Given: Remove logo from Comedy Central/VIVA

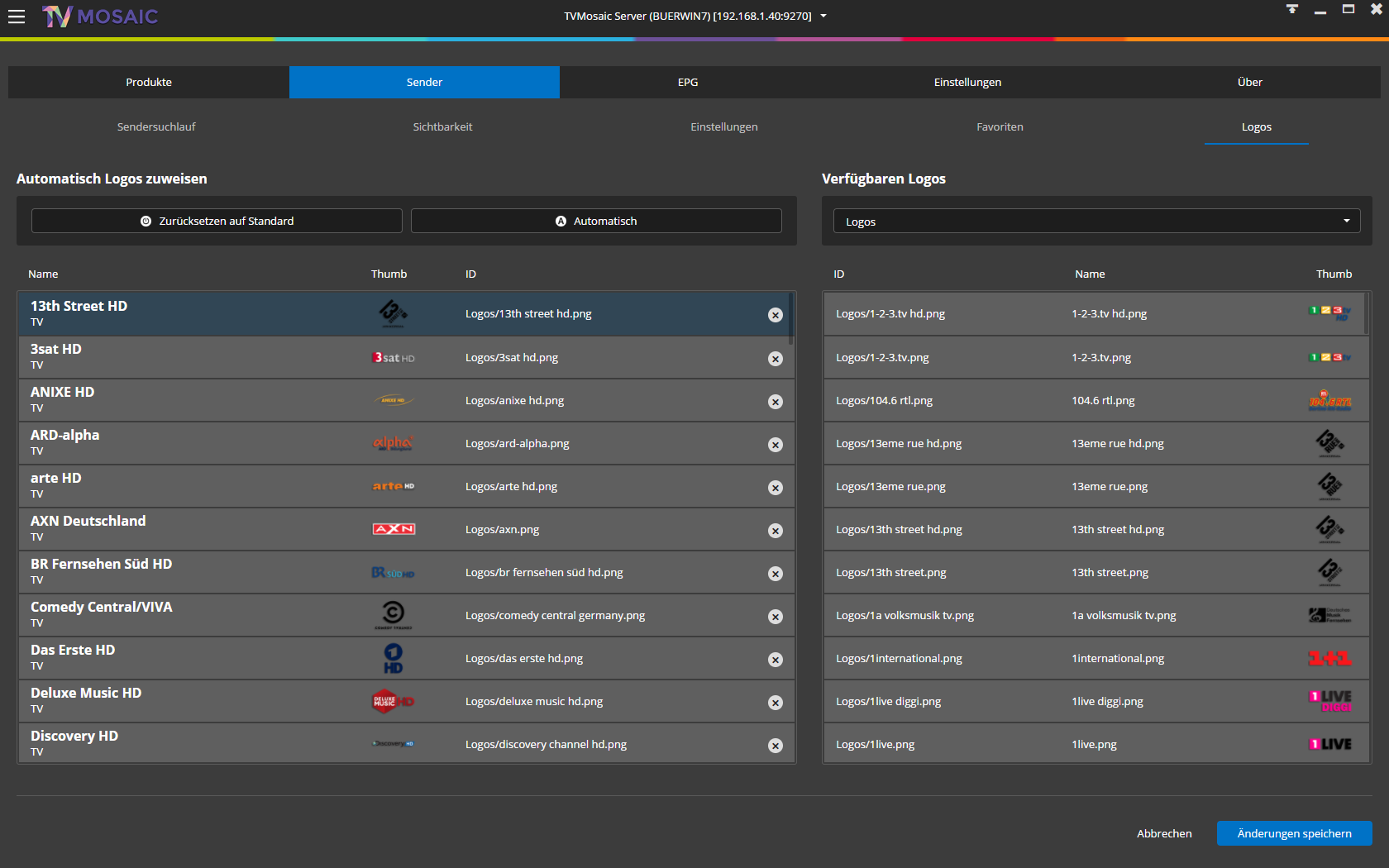Looking at the screenshot, I should tap(776, 617).
